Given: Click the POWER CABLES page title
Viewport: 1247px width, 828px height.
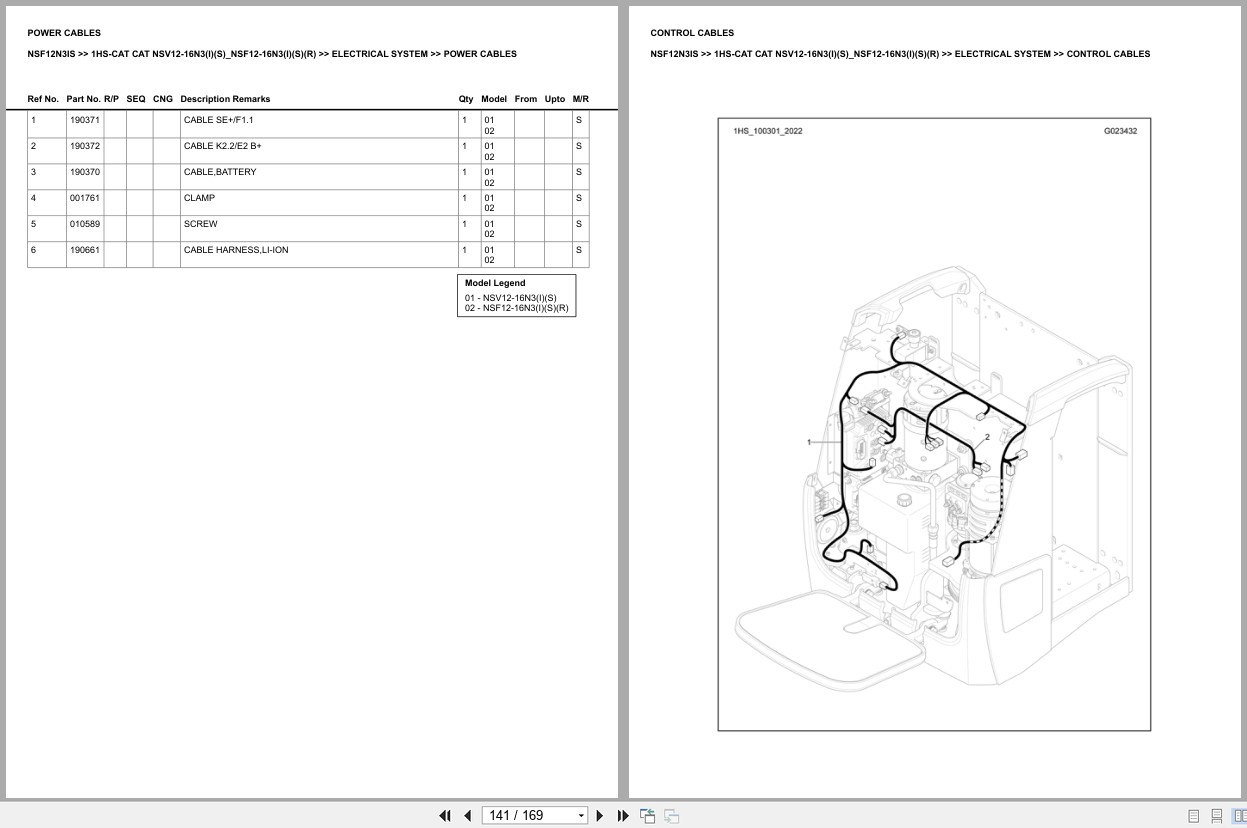Looking at the screenshot, I should point(64,33).
